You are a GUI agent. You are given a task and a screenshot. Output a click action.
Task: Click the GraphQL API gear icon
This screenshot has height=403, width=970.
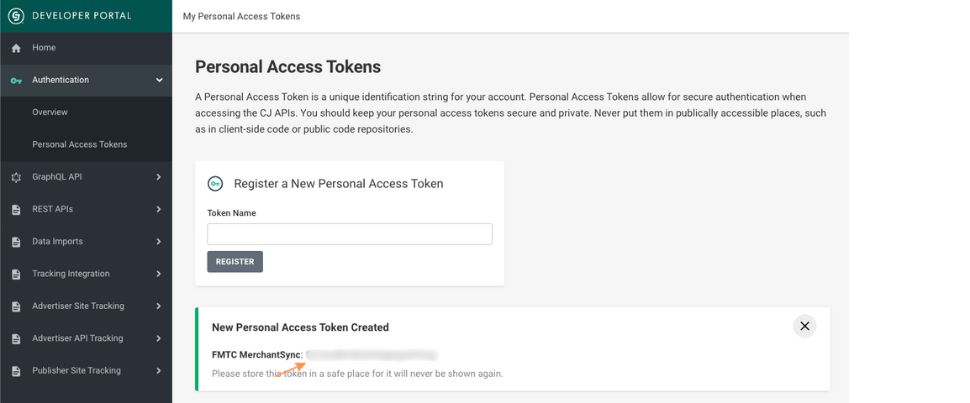point(16,177)
